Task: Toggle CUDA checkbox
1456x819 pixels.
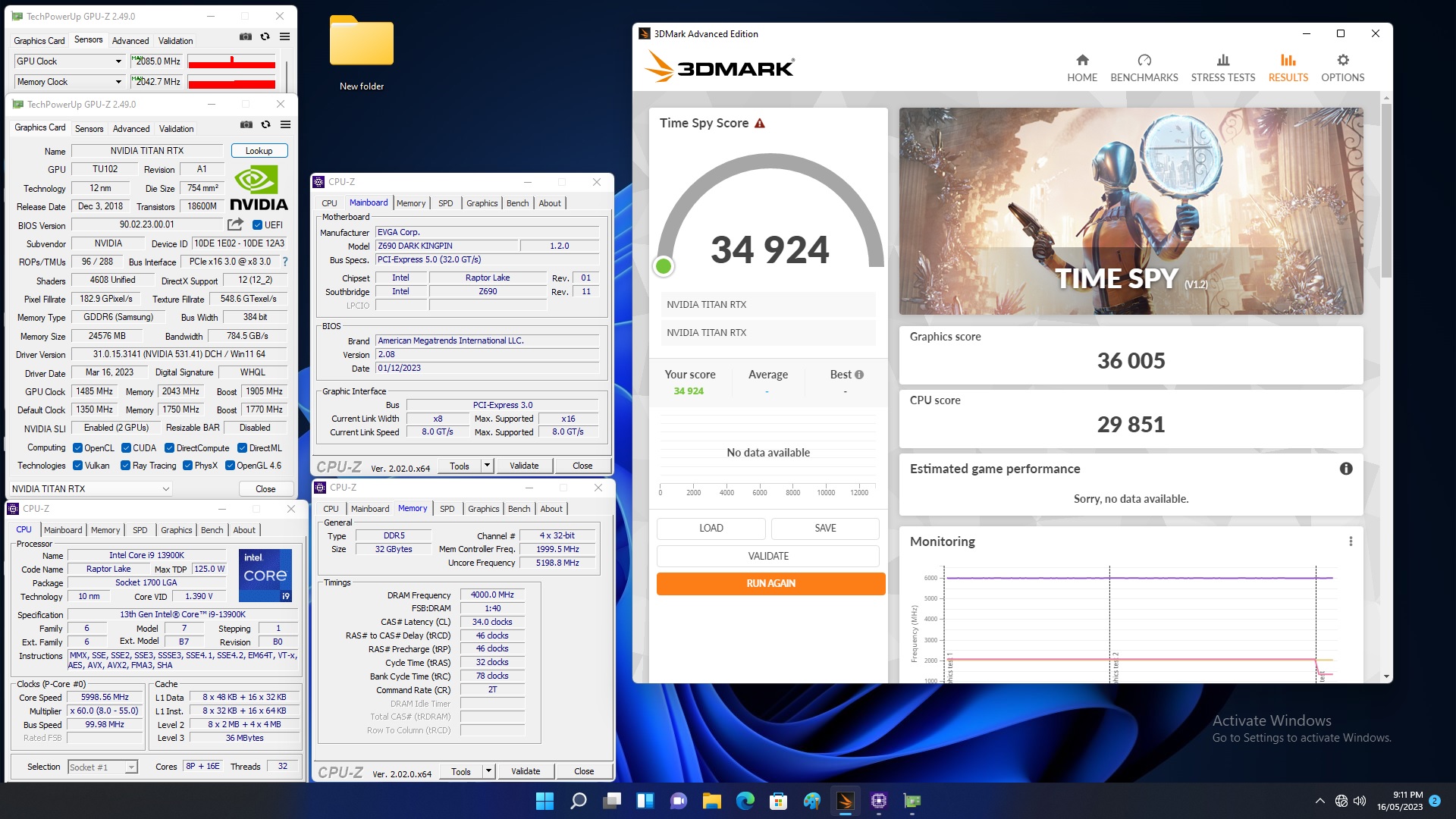Action: tap(126, 448)
